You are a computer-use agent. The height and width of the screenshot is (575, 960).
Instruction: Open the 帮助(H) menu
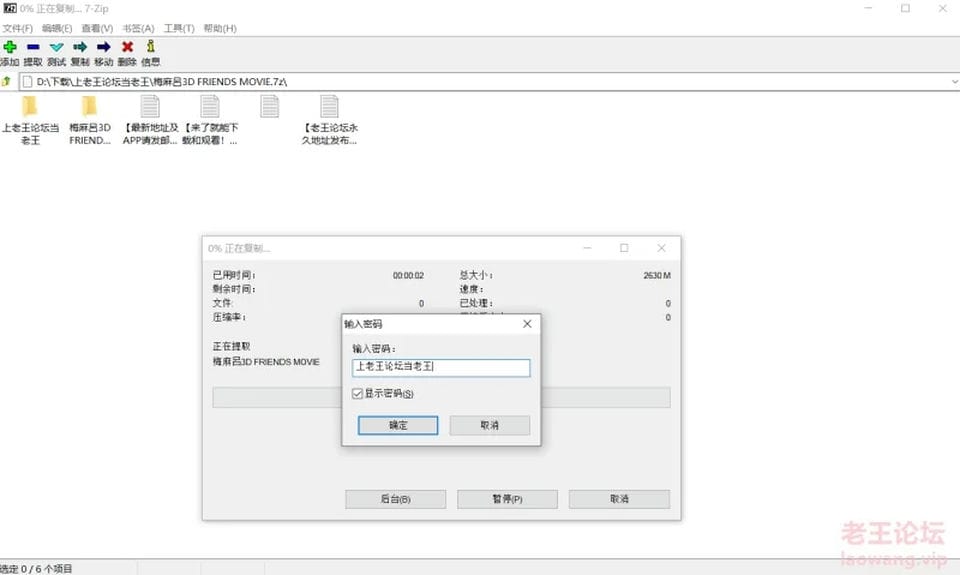[x=220, y=28]
